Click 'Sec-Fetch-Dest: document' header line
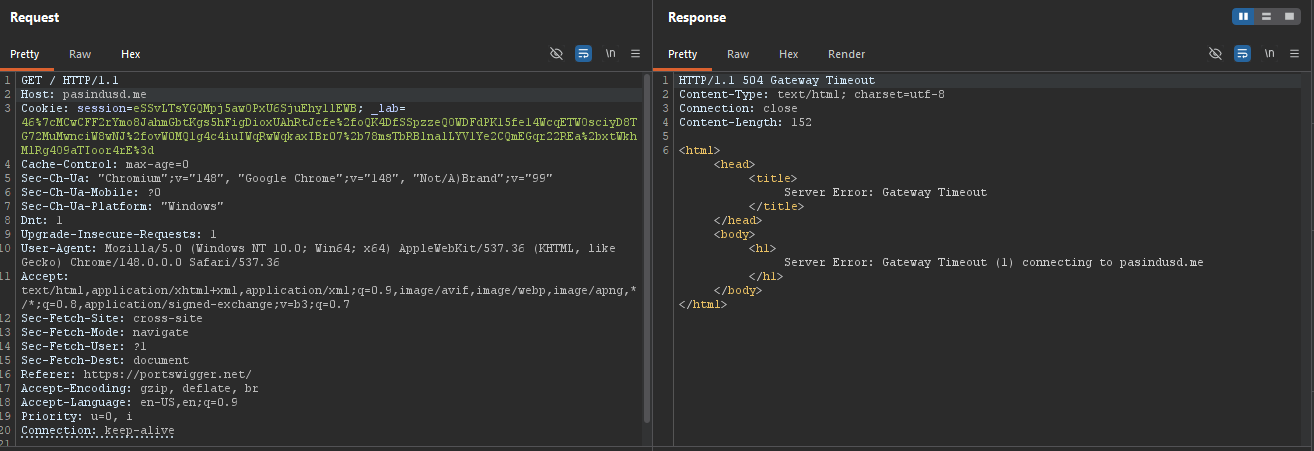This screenshot has height=451, width=1314. click(104, 360)
